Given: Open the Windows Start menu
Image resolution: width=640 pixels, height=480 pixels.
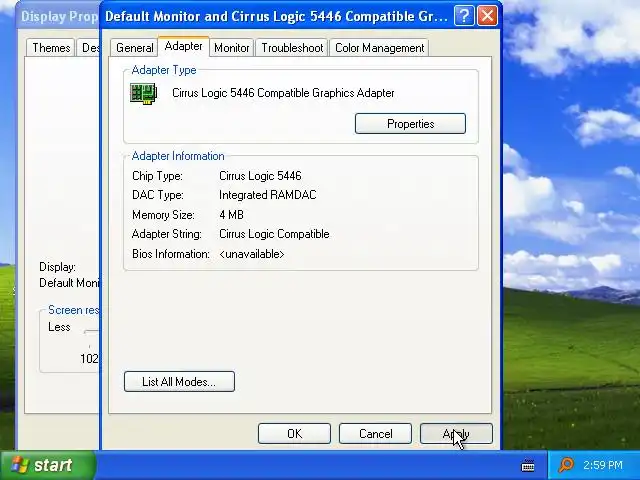Looking at the screenshot, I should tap(48, 465).
